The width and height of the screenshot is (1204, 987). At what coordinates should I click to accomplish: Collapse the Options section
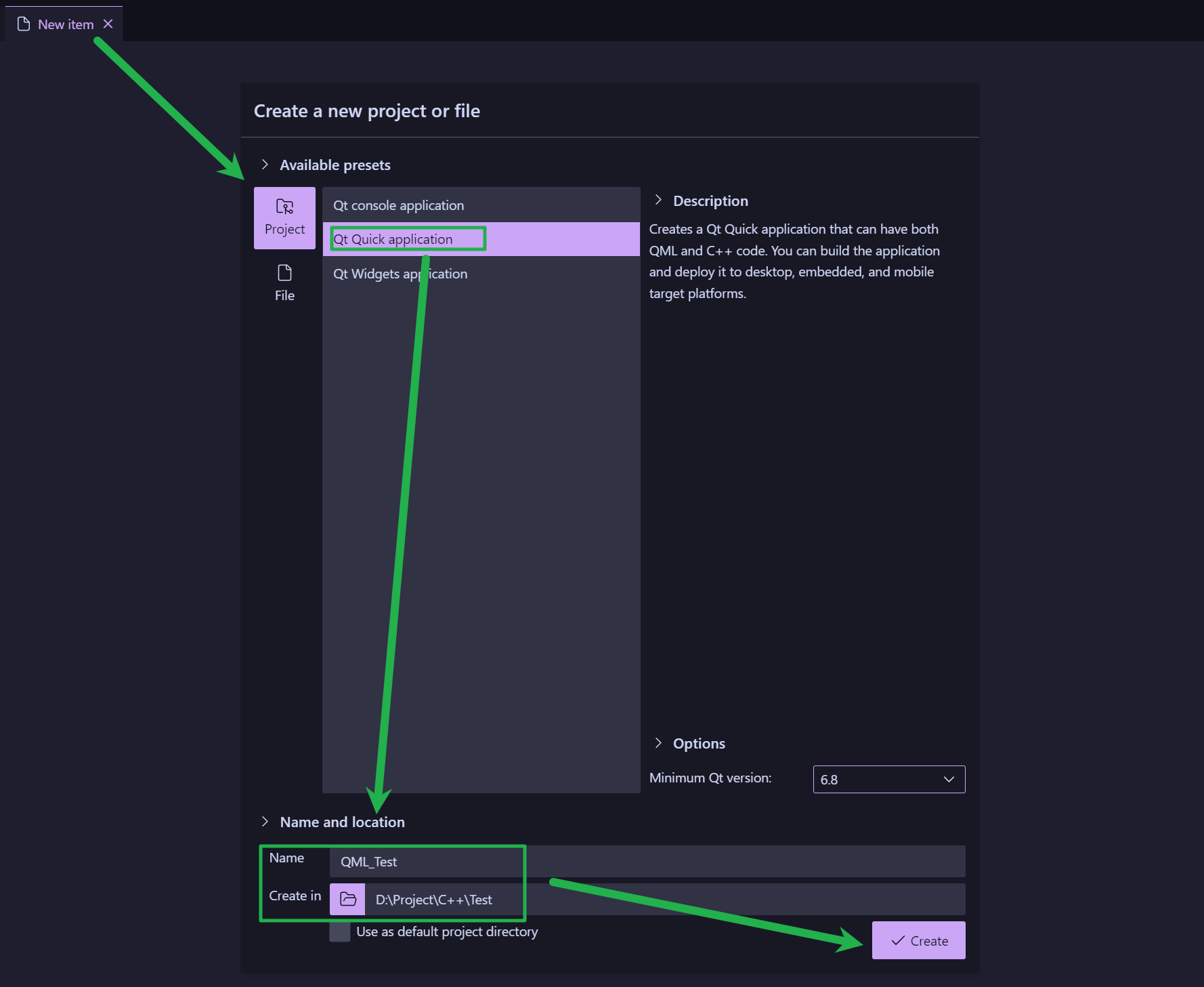658,743
